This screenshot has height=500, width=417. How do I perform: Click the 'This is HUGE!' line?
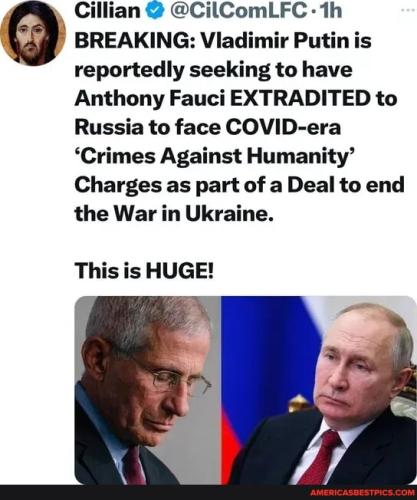[x=144, y=270]
